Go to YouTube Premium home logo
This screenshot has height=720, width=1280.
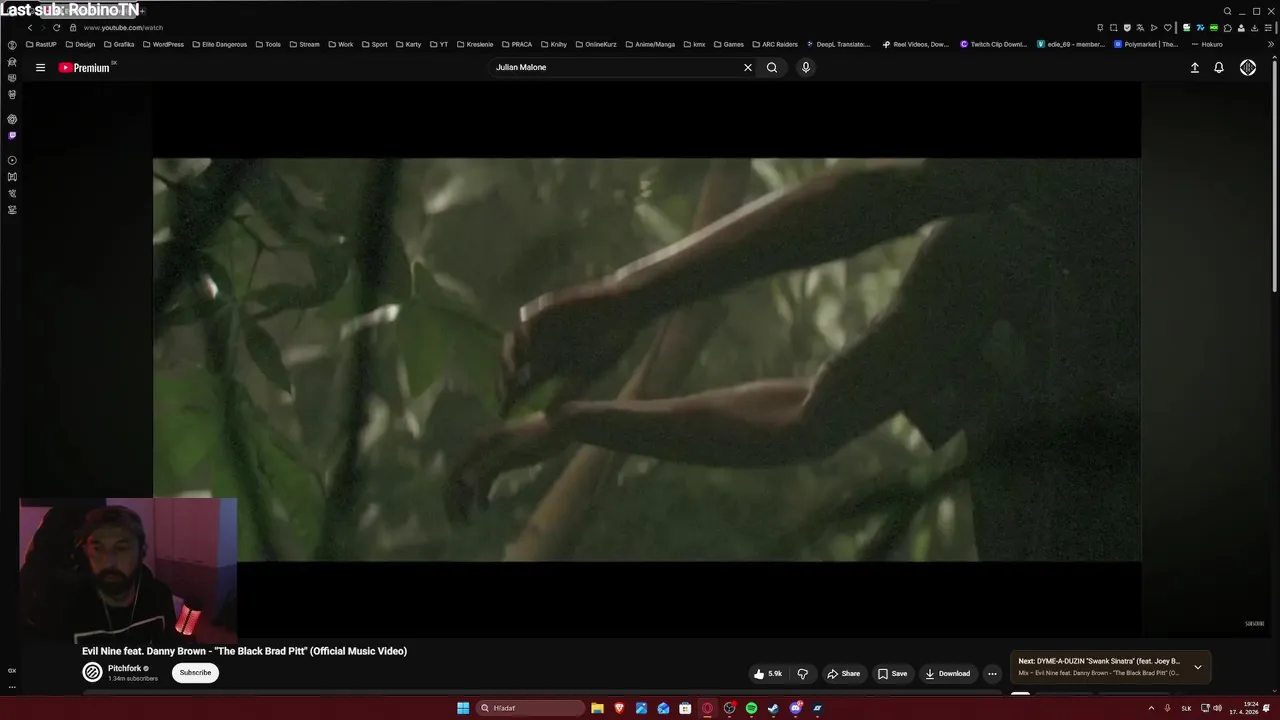point(84,68)
